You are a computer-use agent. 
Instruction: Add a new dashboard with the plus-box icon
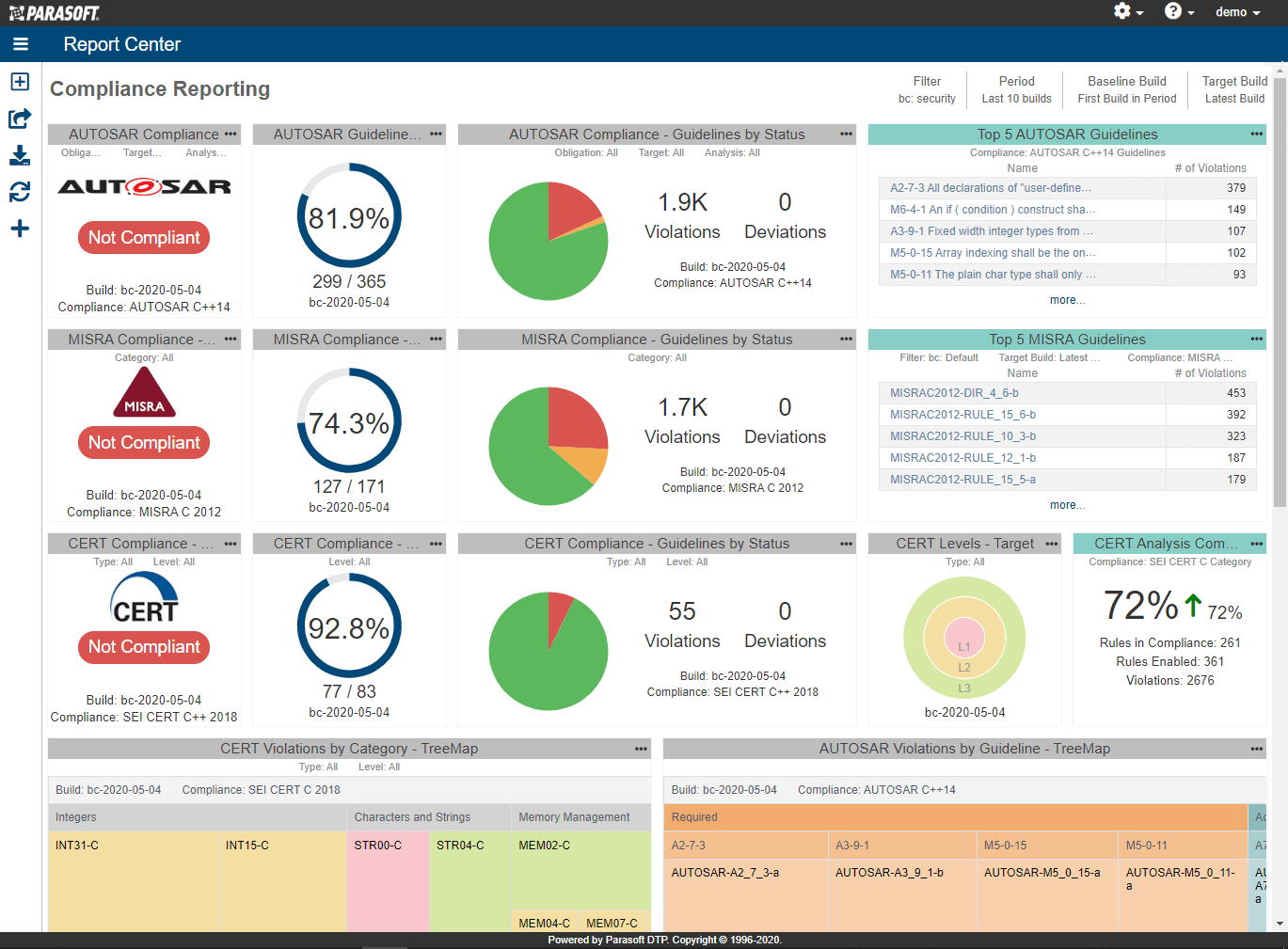pos(20,82)
